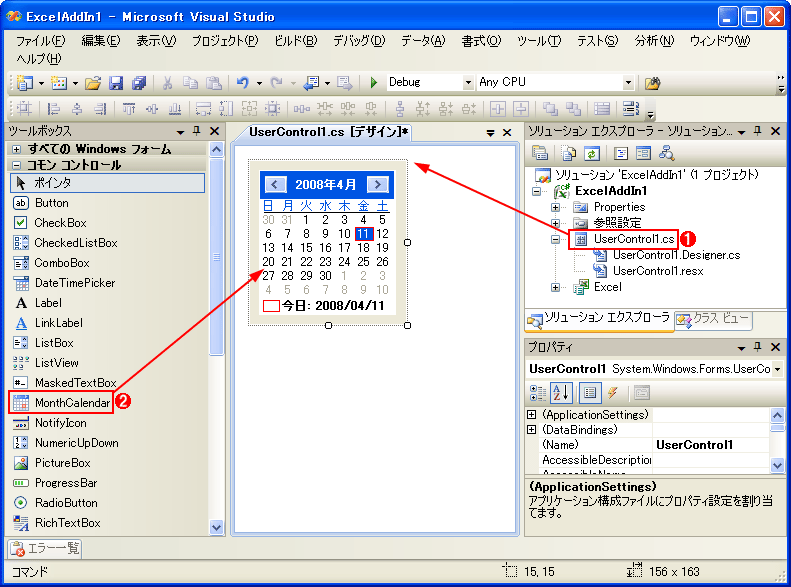Pin the toolbox panel

pos(197,132)
